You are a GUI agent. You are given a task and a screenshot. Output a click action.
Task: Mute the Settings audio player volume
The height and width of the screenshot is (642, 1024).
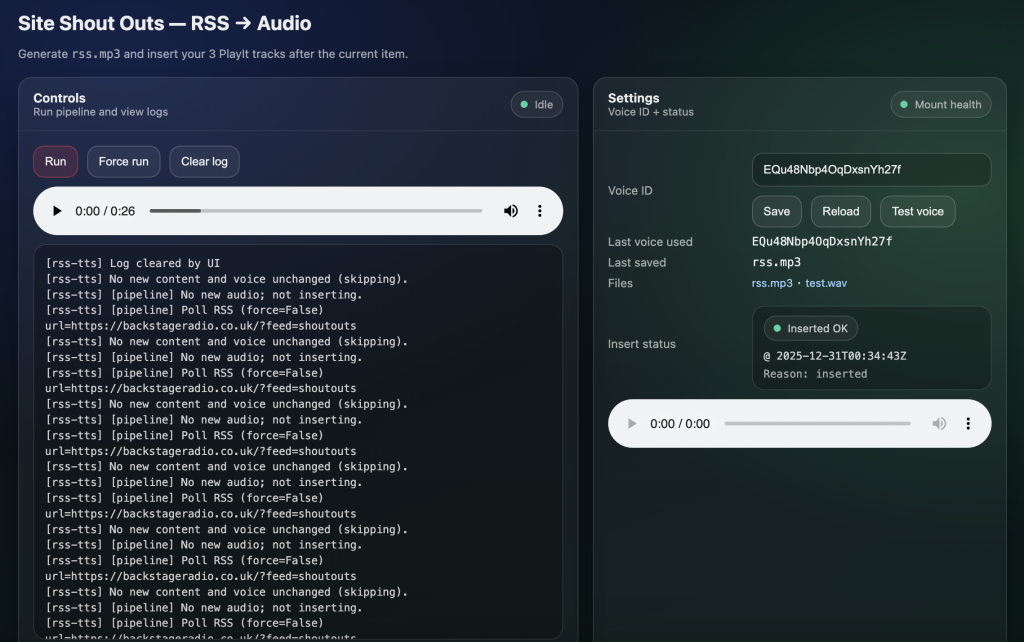click(x=939, y=424)
